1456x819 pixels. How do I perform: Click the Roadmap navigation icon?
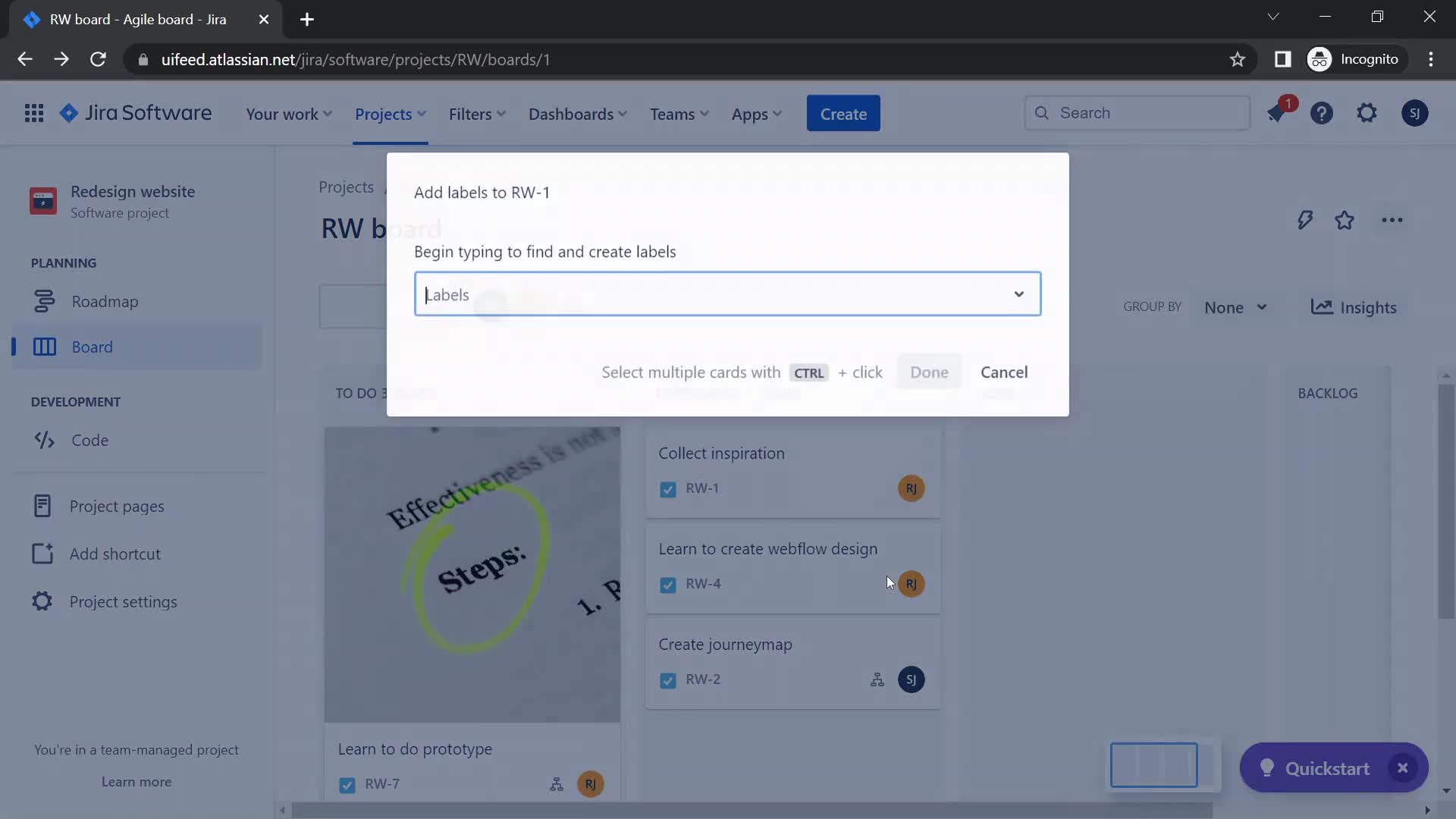pyautogui.click(x=43, y=301)
